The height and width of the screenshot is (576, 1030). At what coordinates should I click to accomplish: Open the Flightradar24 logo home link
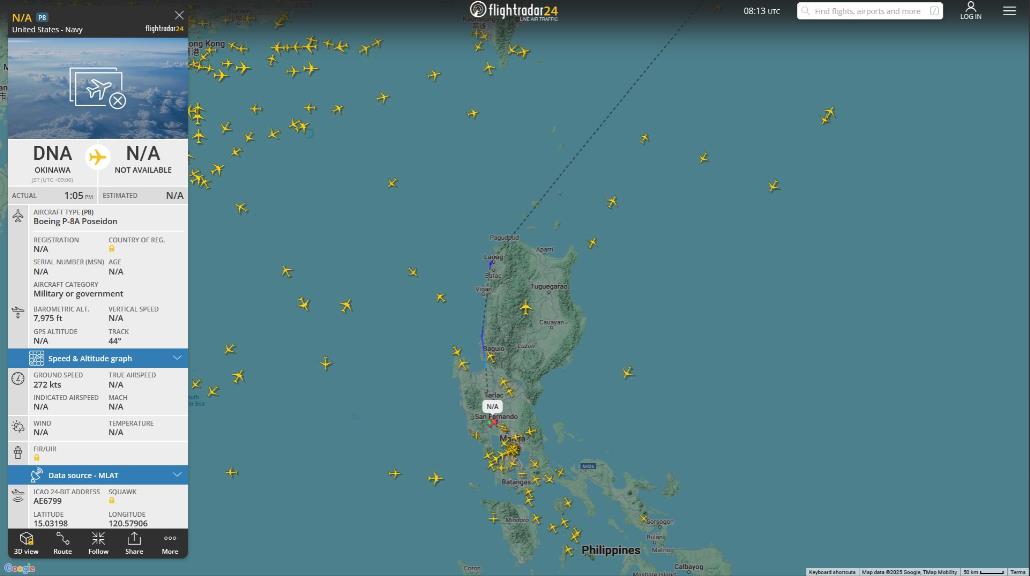tap(514, 11)
